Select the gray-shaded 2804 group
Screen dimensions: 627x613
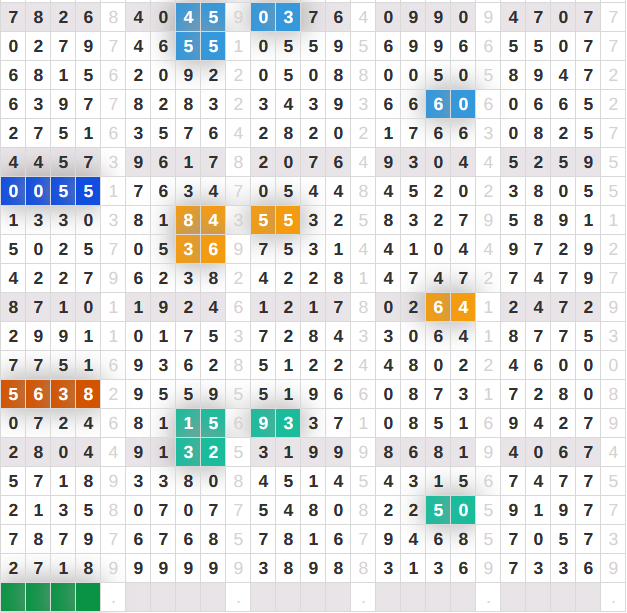tap(50, 452)
